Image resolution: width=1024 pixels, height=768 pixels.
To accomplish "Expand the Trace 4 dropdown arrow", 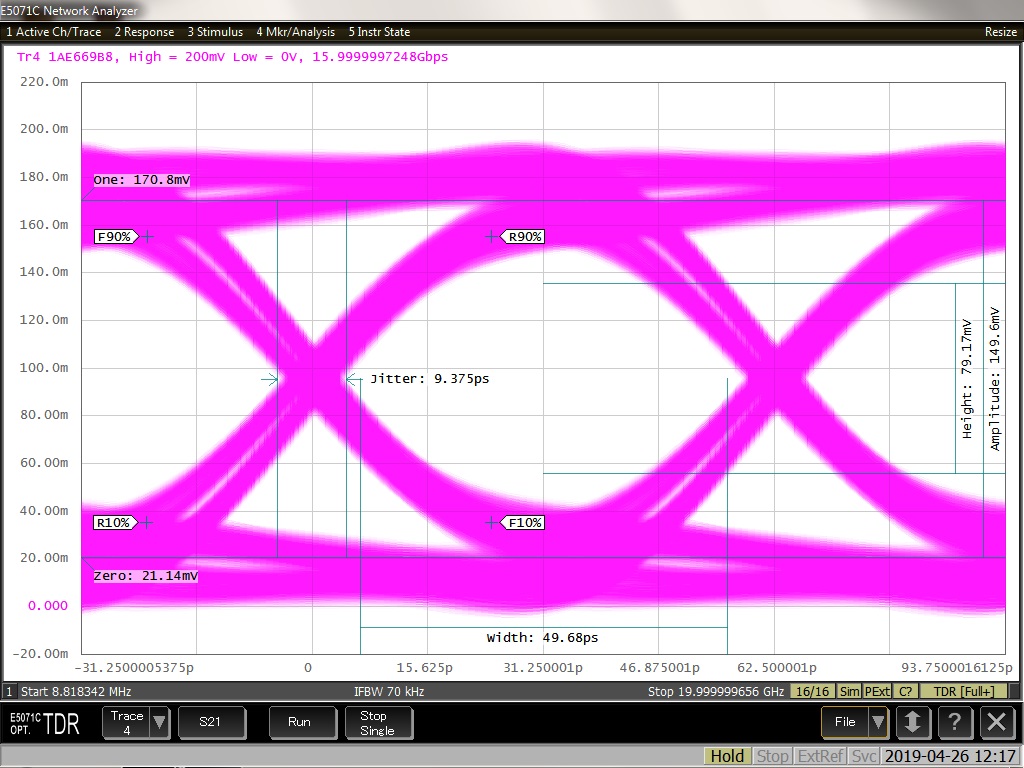I will (x=160, y=722).
